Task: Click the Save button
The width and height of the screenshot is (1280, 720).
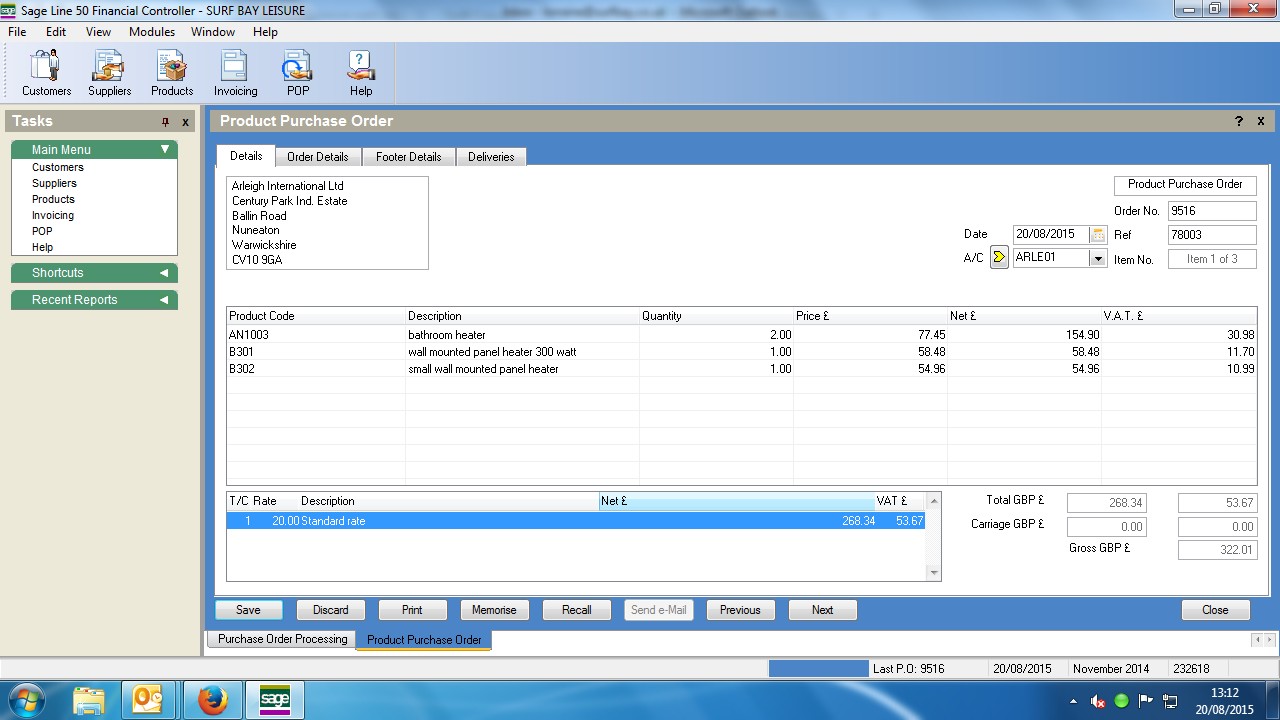Action: coord(248,610)
